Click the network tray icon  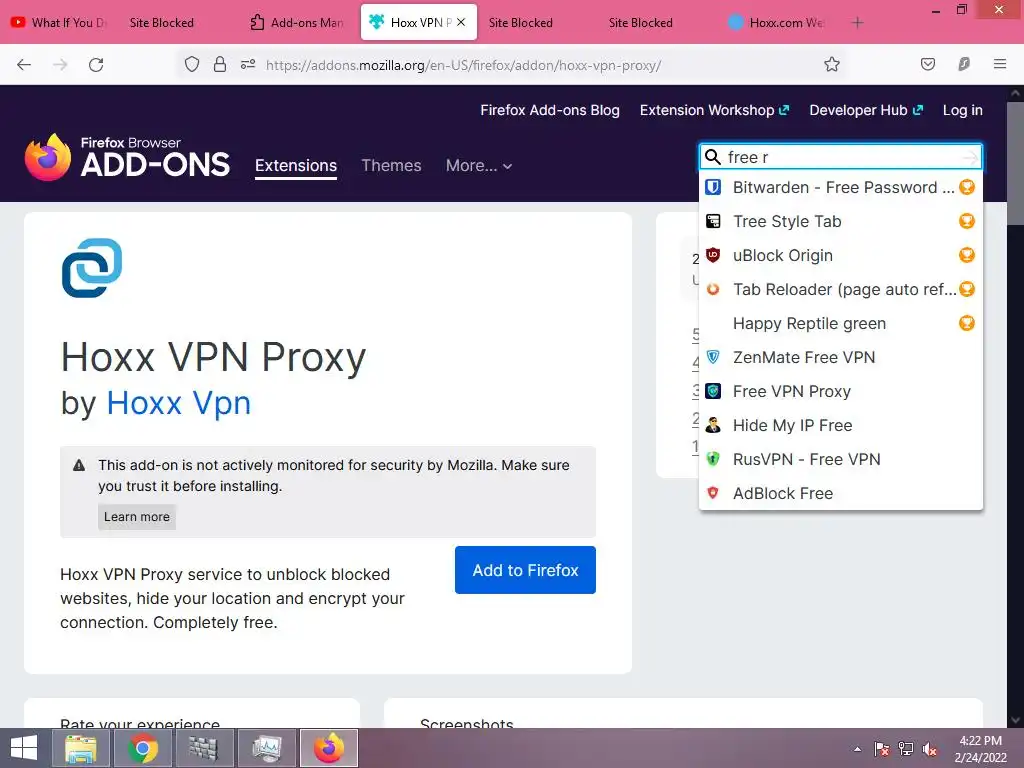point(906,749)
